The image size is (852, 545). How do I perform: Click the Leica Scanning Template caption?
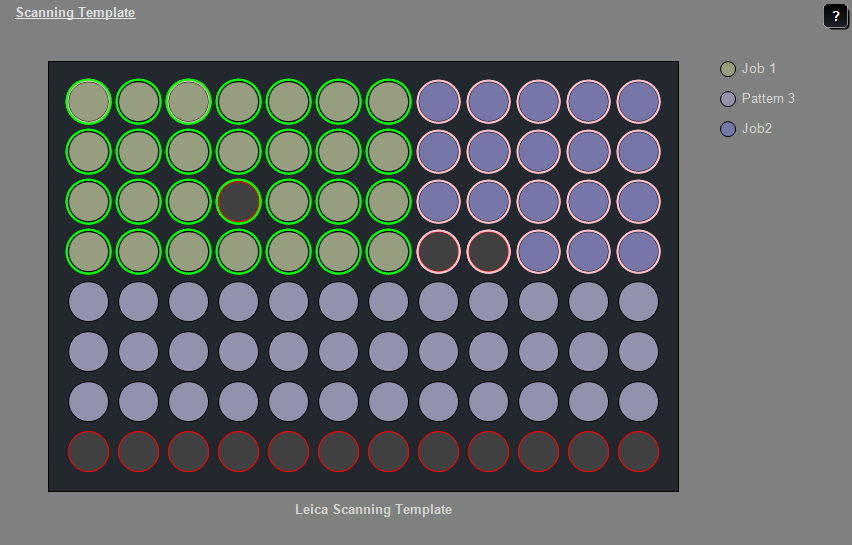[373, 509]
